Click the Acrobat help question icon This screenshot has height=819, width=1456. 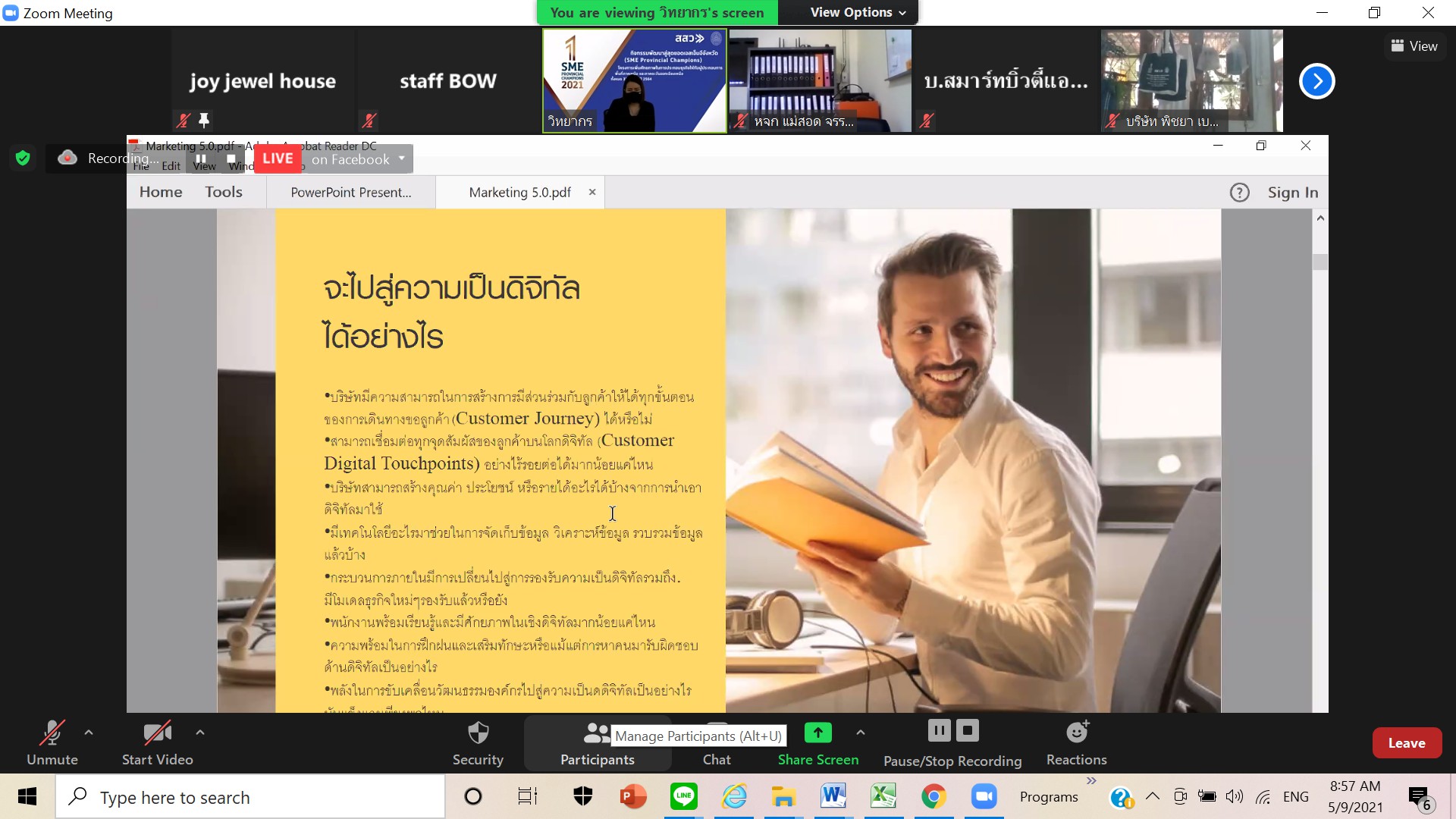(x=1239, y=193)
